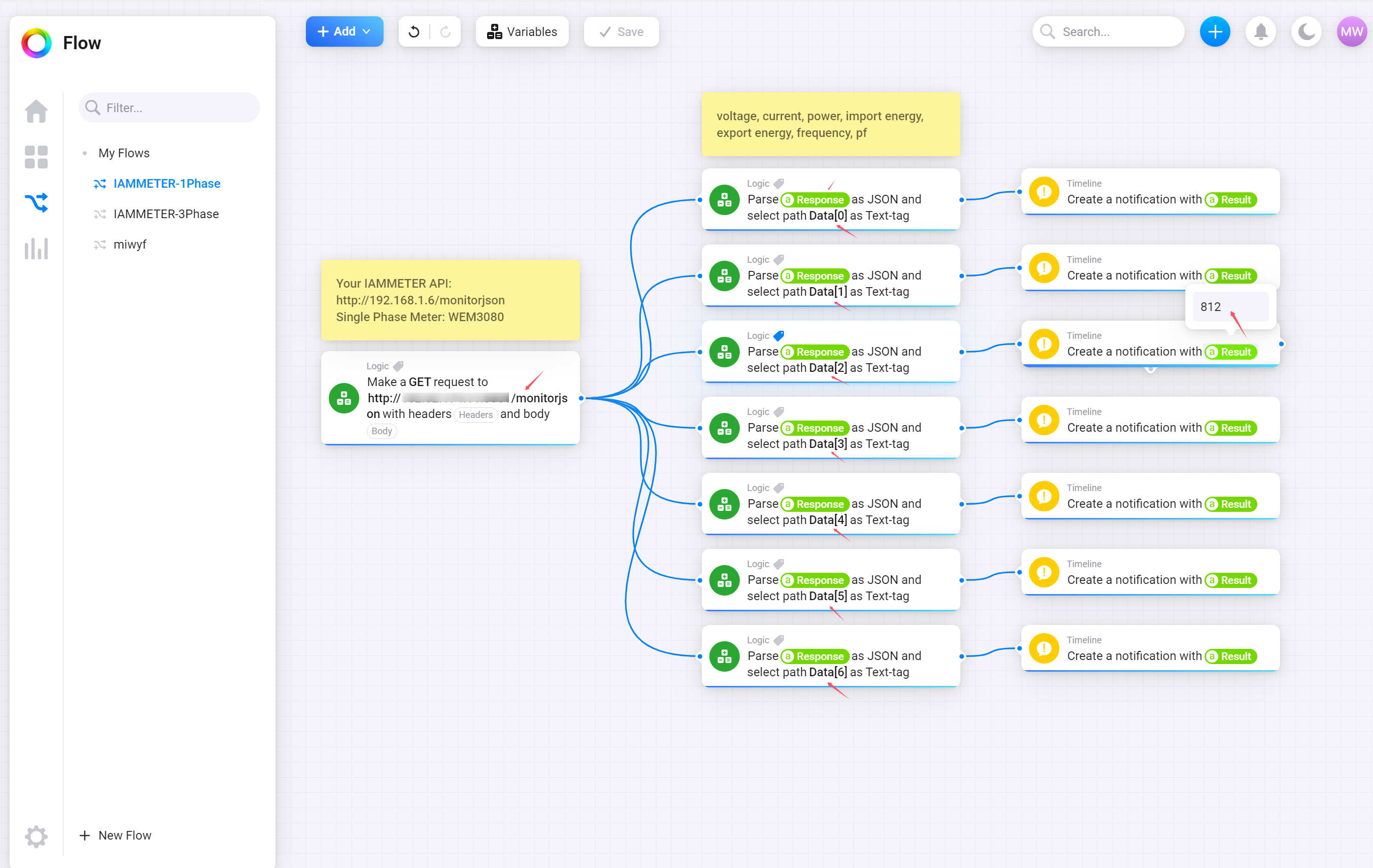The image size is (1373, 868).
Task: Click the Homey rainbow logo
Action: tap(36, 43)
